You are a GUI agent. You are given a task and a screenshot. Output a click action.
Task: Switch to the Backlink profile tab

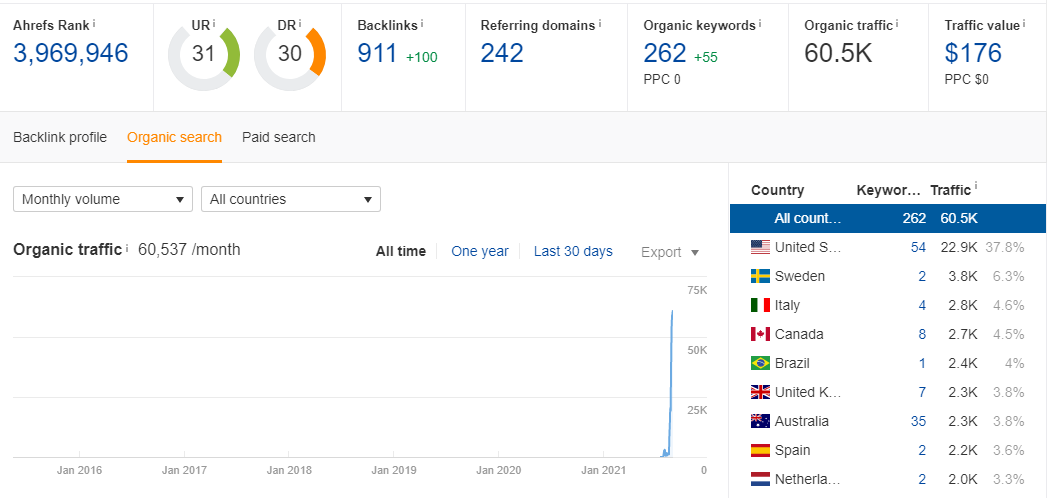tap(60, 137)
